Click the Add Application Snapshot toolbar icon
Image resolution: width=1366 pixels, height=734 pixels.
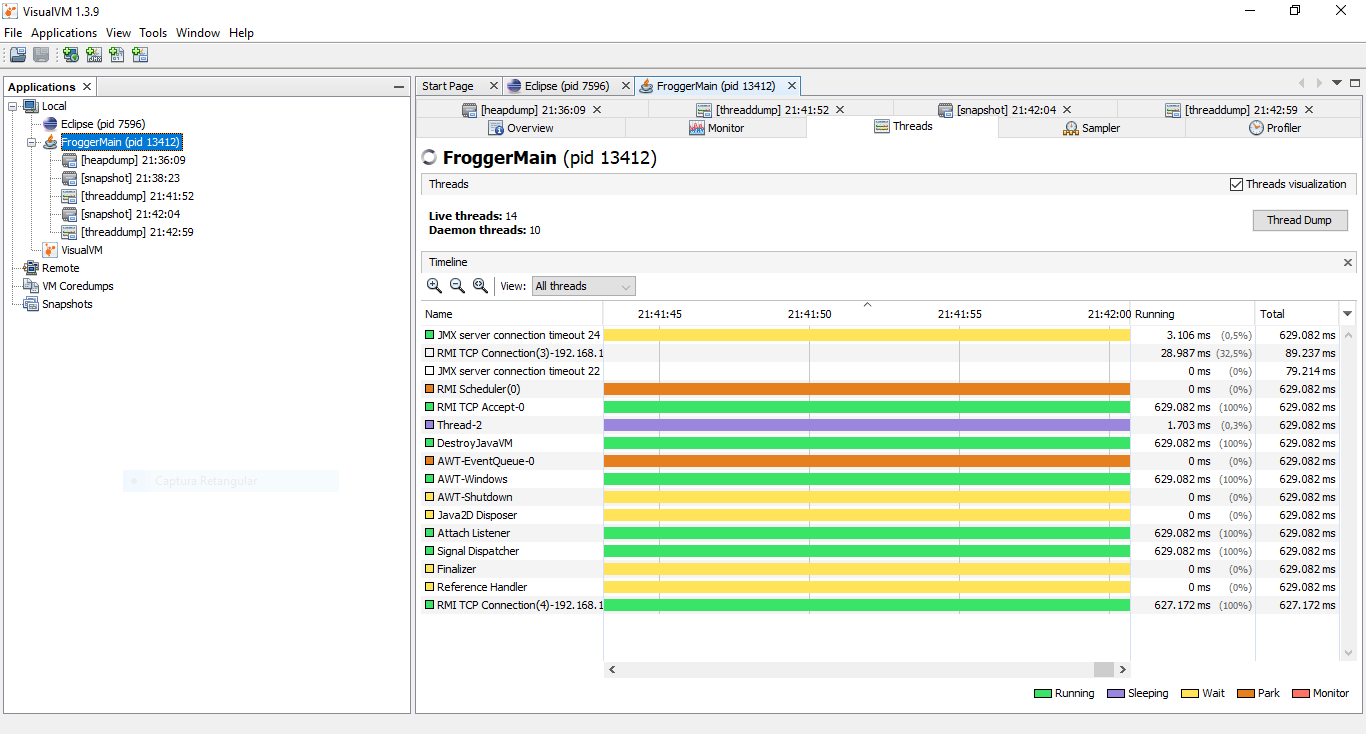(140, 55)
